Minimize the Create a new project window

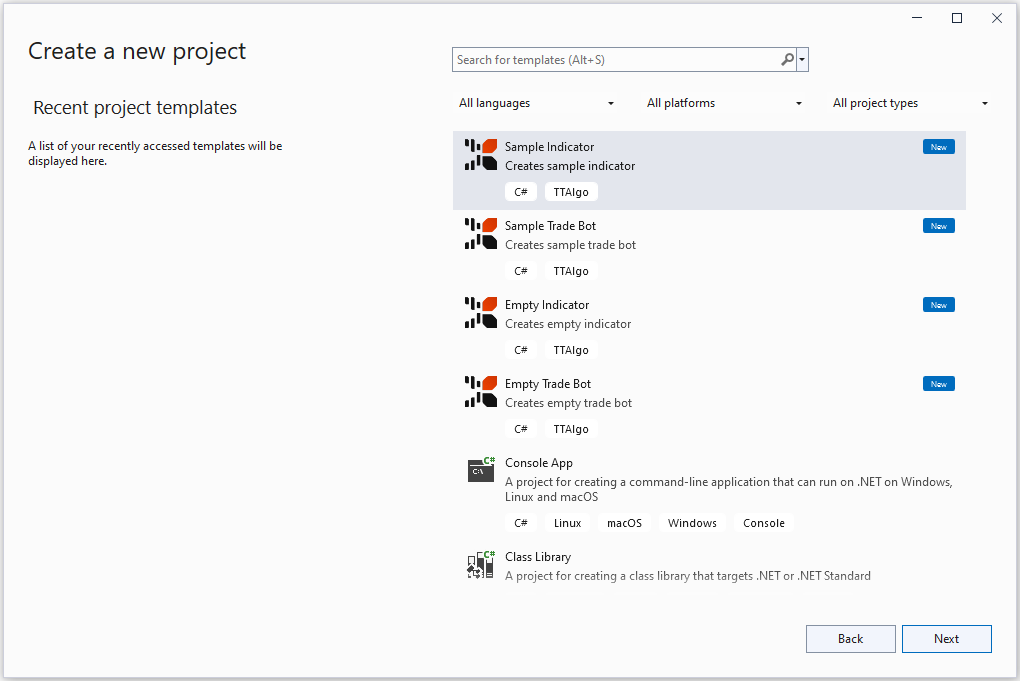pyautogui.click(x=917, y=18)
